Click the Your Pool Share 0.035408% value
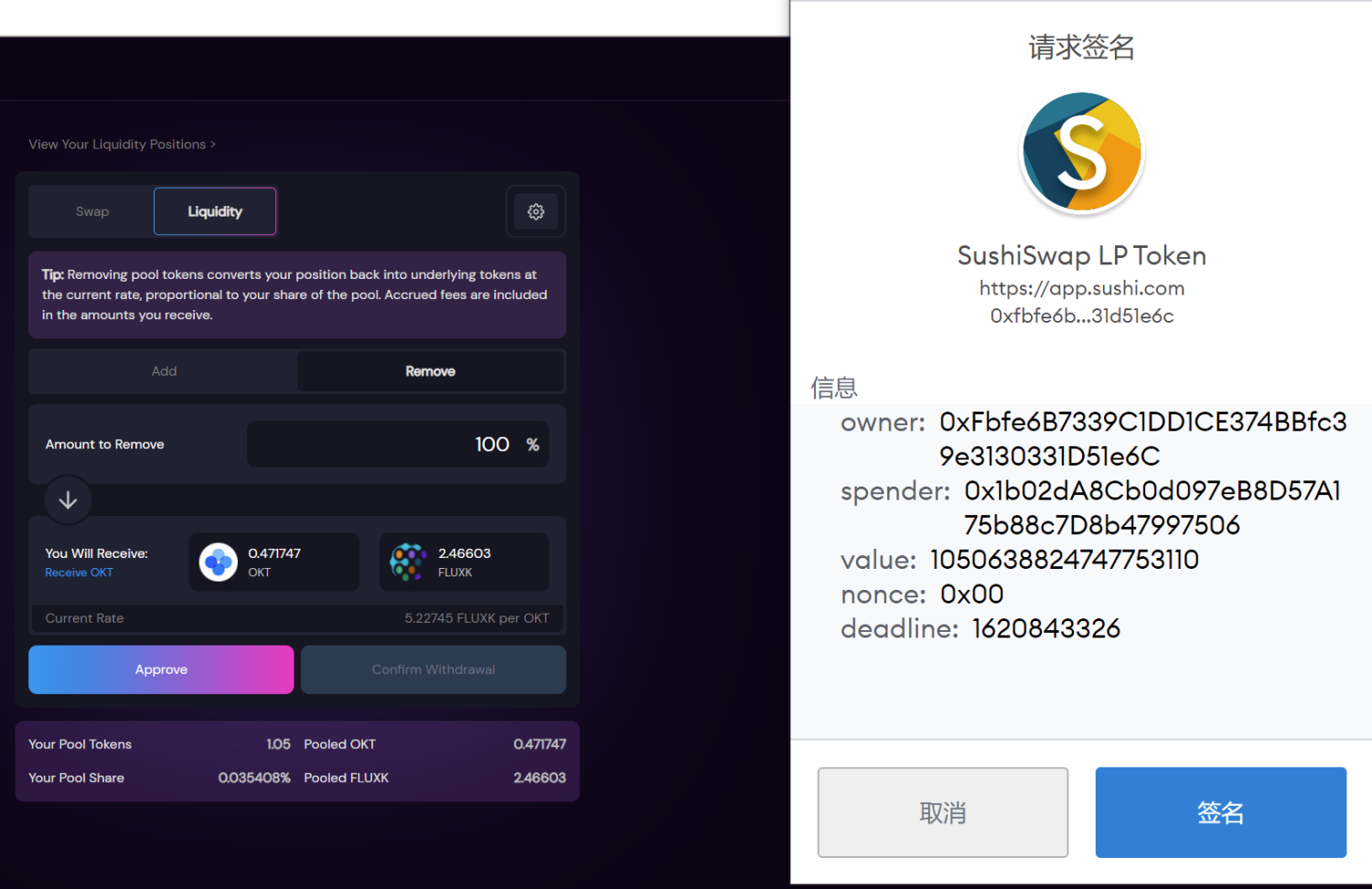The width and height of the screenshot is (1372, 889). (254, 778)
